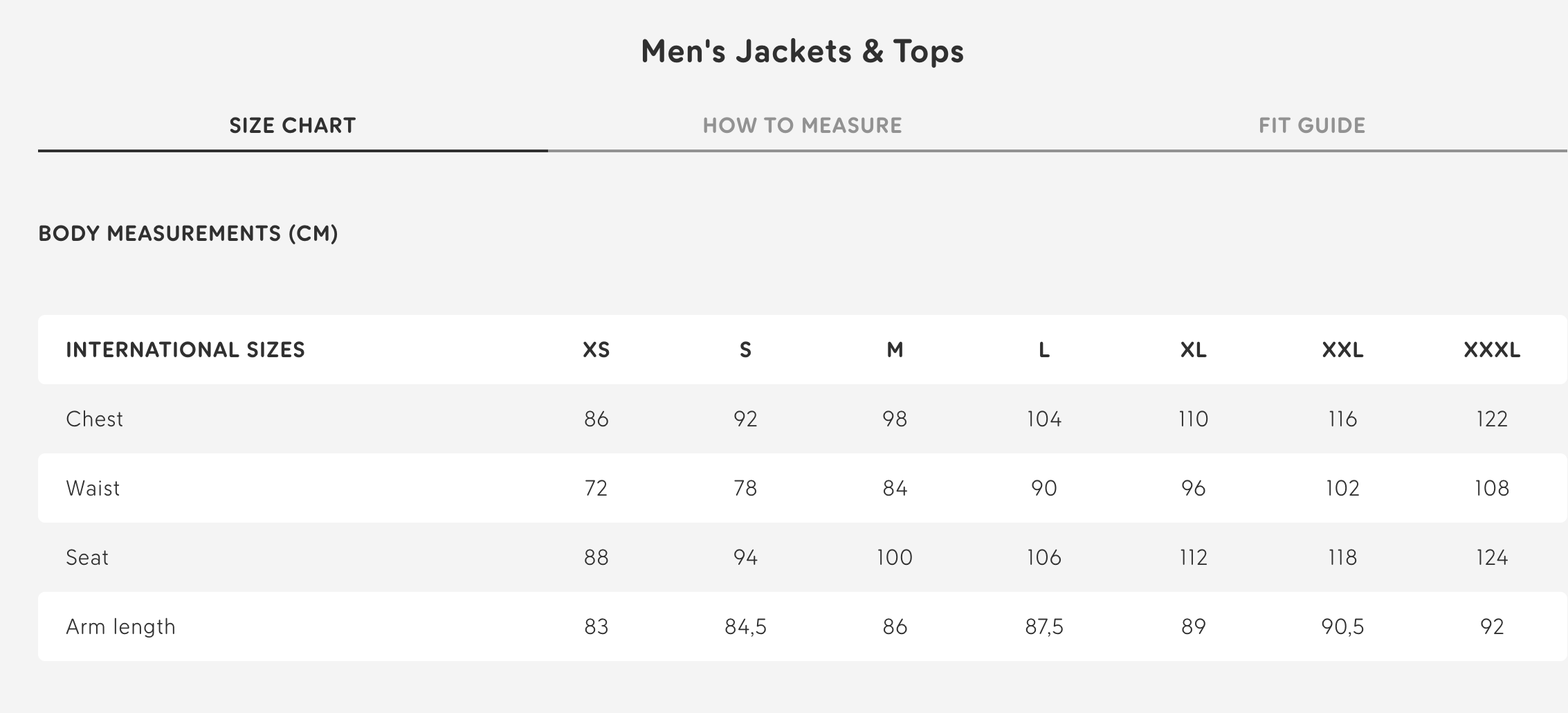Select the S size column header
The width and height of the screenshot is (1568, 713).
pyautogui.click(x=745, y=350)
